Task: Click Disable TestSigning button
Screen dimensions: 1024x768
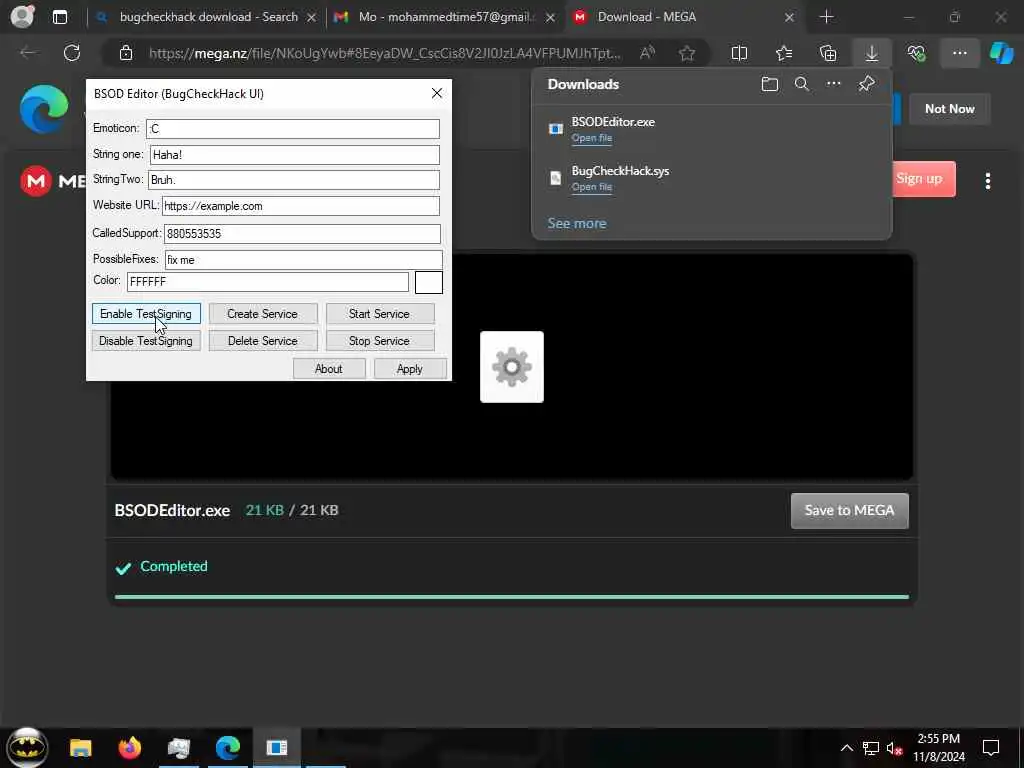Action: coord(146,341)
